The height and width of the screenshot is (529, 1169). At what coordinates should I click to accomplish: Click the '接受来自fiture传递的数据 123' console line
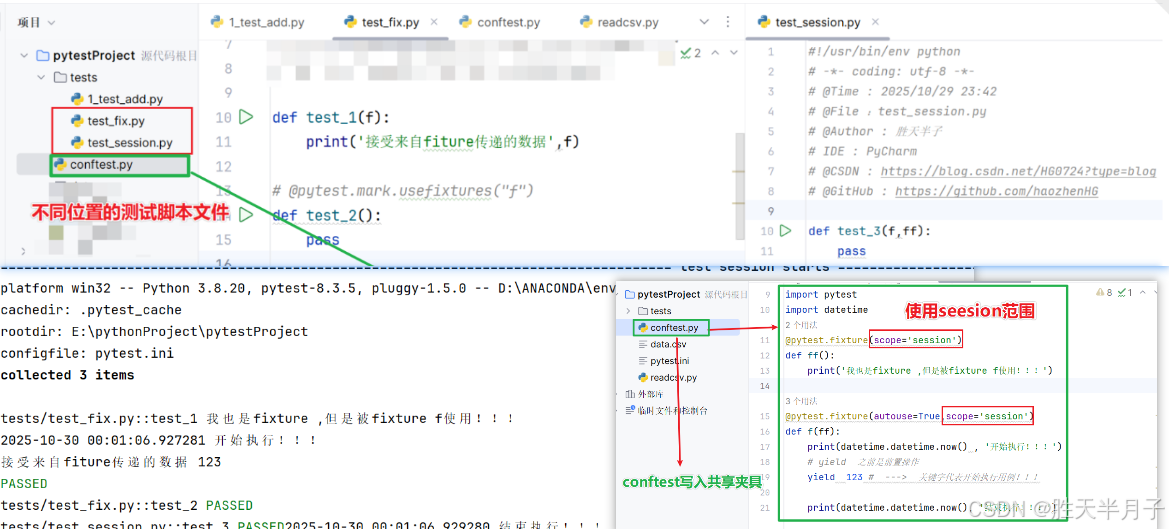pyautogui.click(x=111, y=462)
